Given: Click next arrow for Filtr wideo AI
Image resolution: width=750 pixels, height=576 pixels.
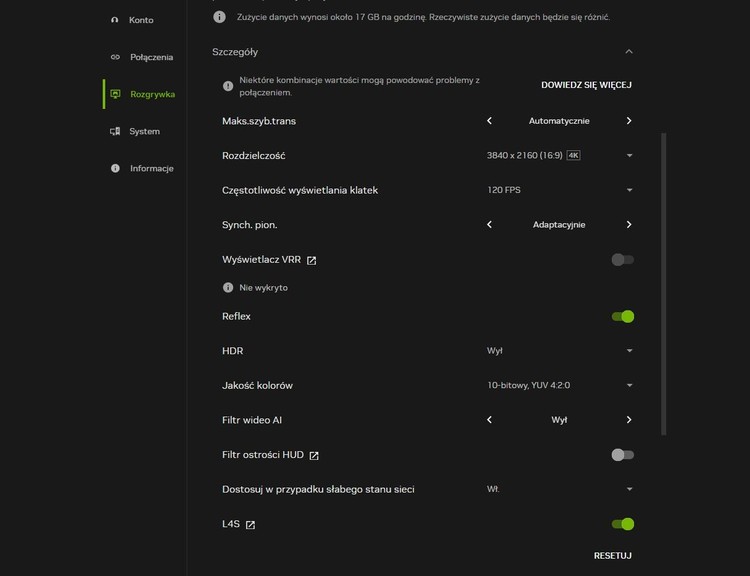Looking at the screenshot, I should (x=629, y=420).
